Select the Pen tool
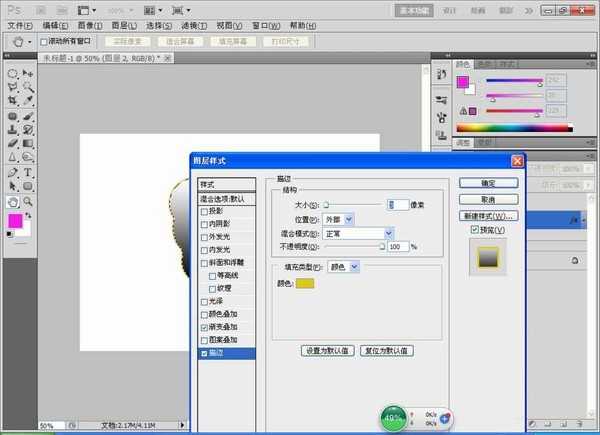 point(12,172)
